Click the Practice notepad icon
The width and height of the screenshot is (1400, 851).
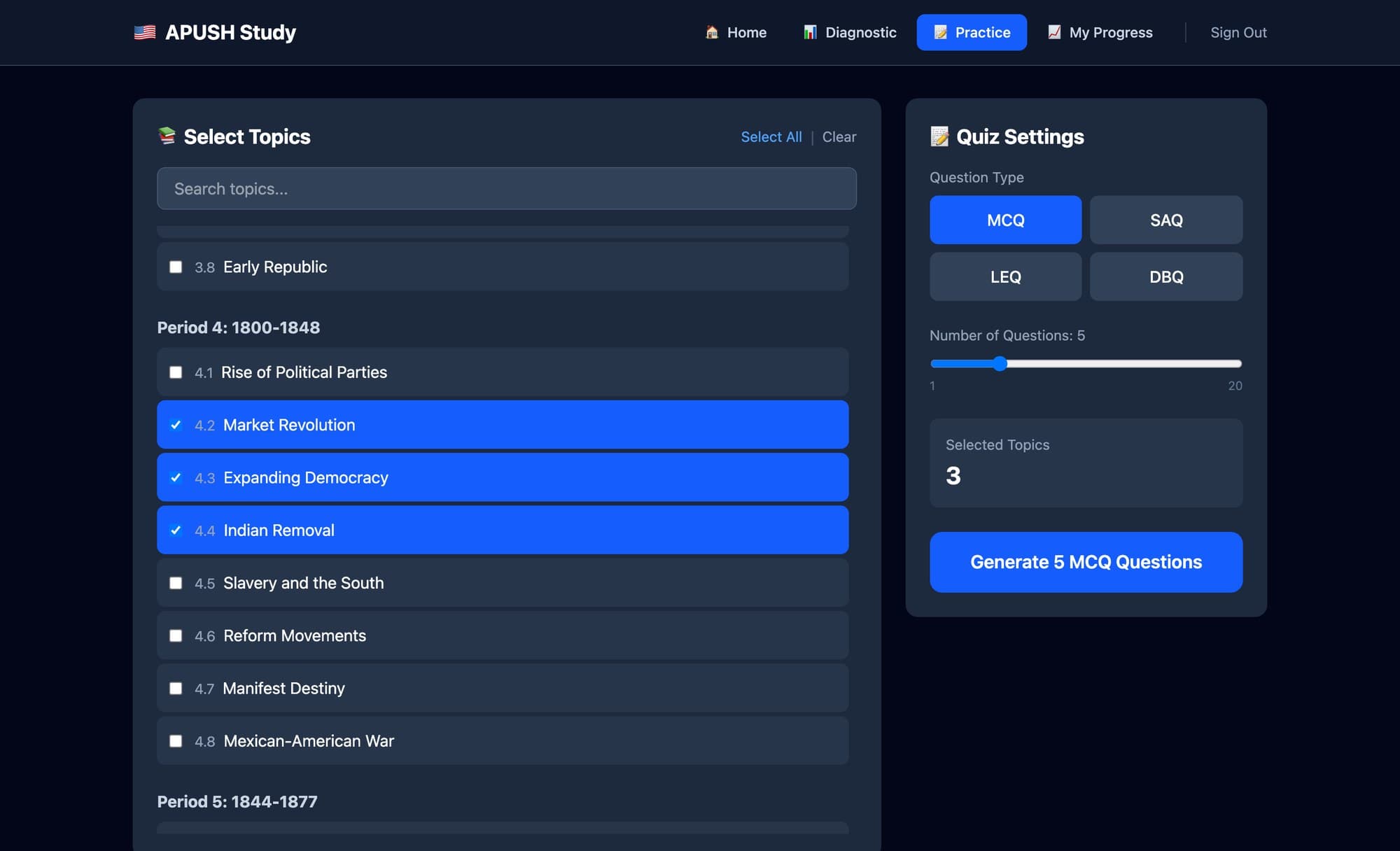point(941,32)
